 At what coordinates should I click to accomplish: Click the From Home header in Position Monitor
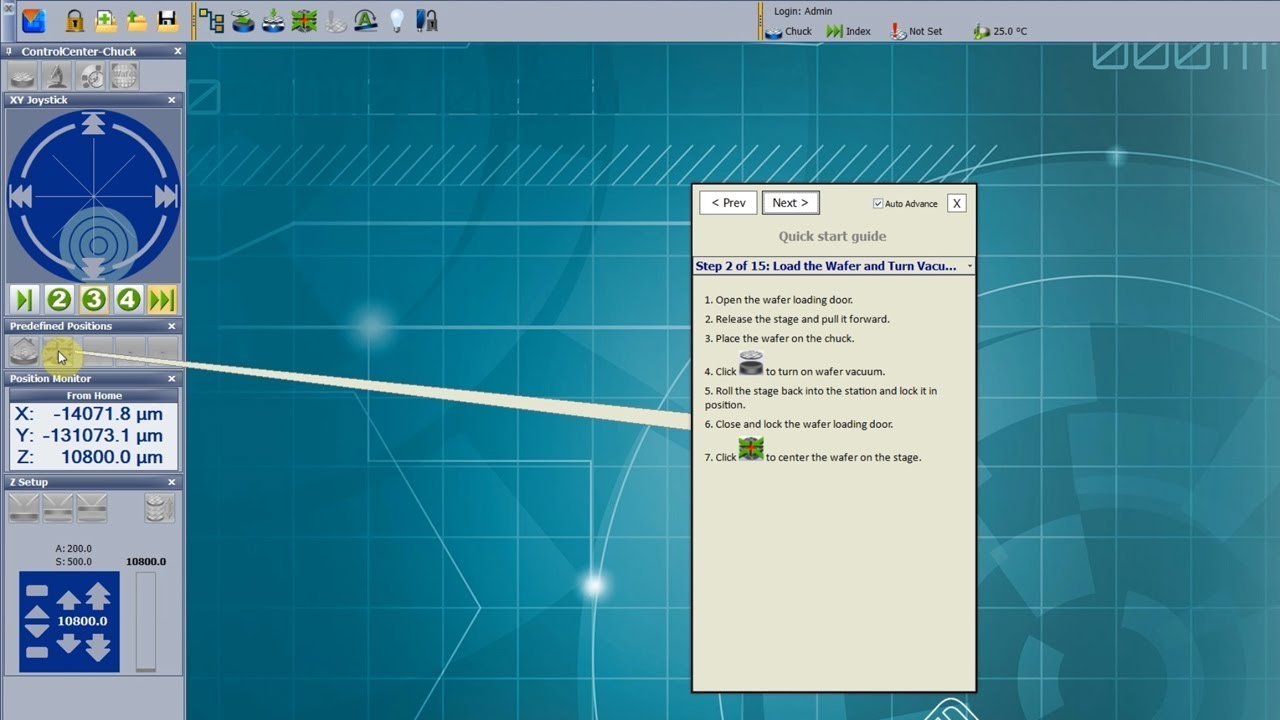[x=94, y=396]
